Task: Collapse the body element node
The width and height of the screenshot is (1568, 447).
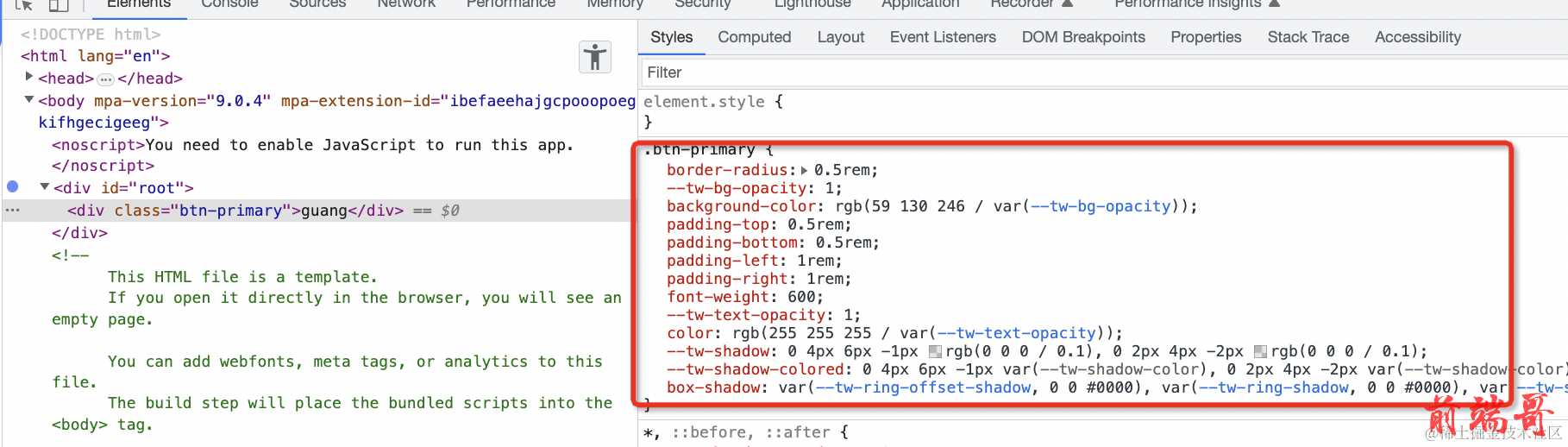Action: pos(29,100)
